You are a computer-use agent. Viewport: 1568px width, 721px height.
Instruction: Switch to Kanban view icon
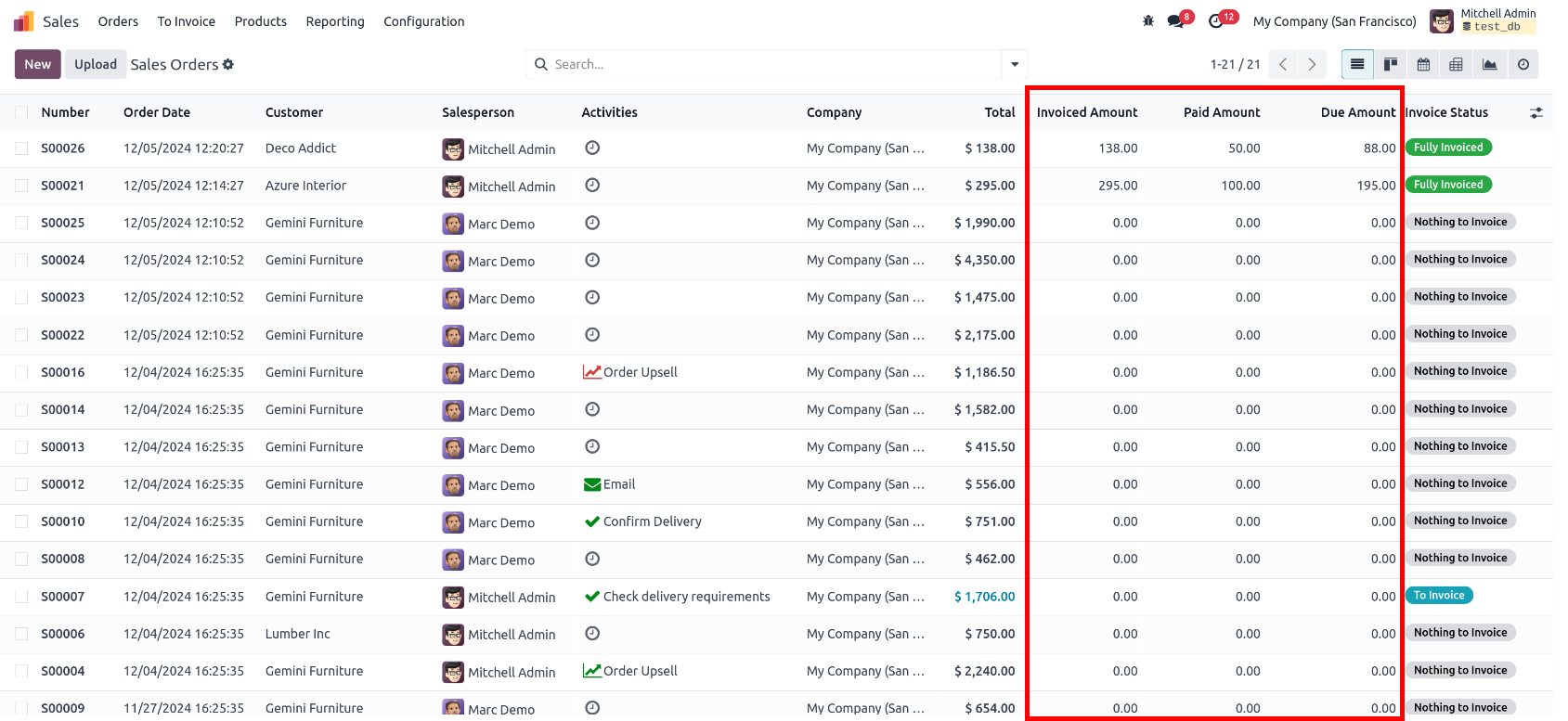[x=1391, y=64]
